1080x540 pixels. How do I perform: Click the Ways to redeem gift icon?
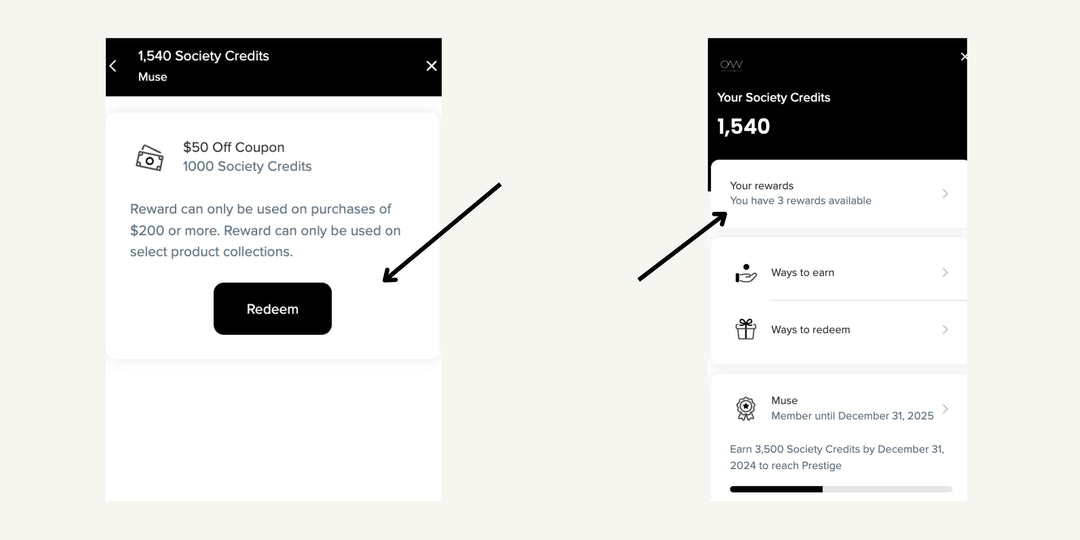746,329
